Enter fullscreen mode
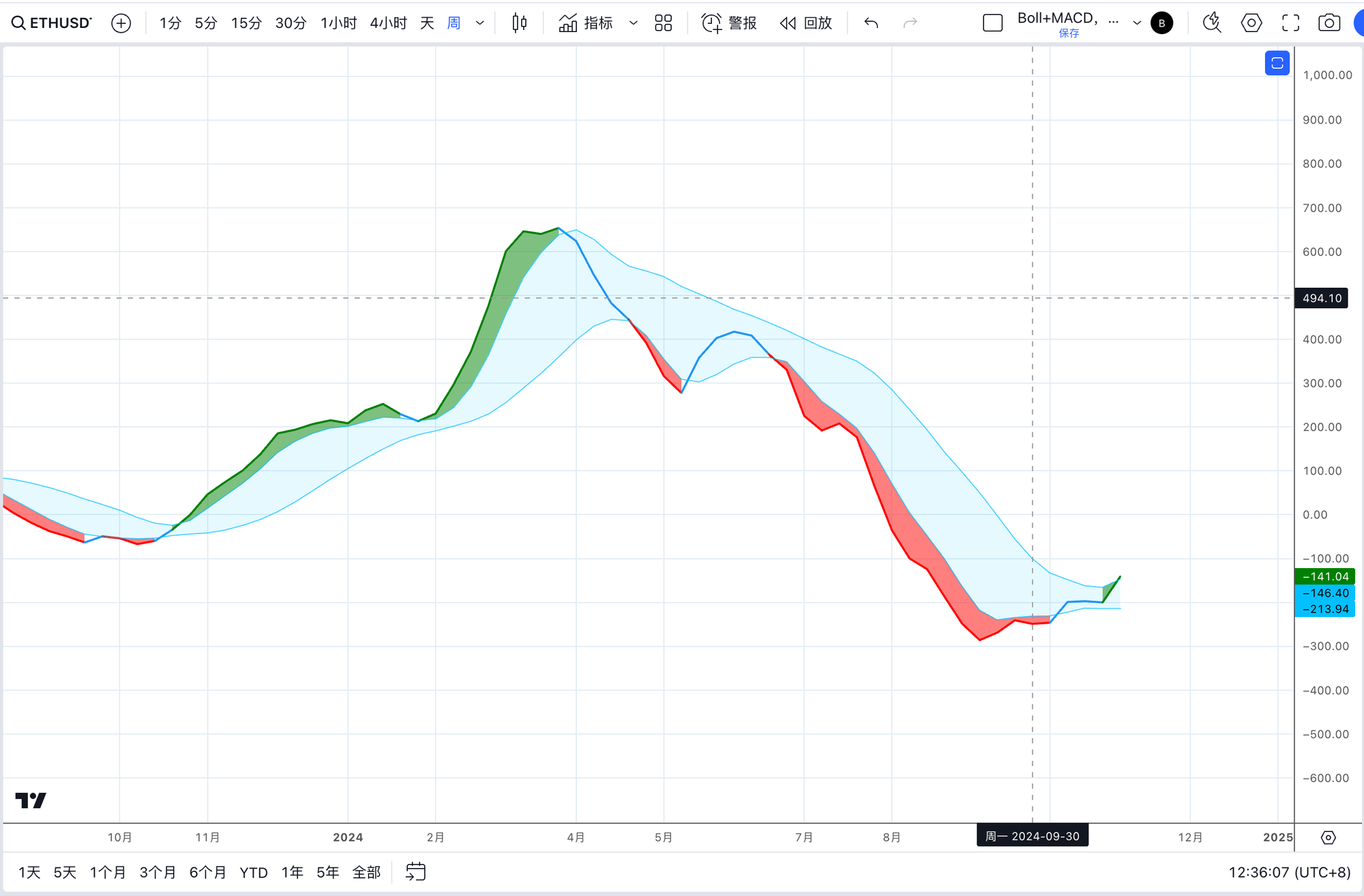This screenshot has width=1364, height=896. coord(1290,23)
